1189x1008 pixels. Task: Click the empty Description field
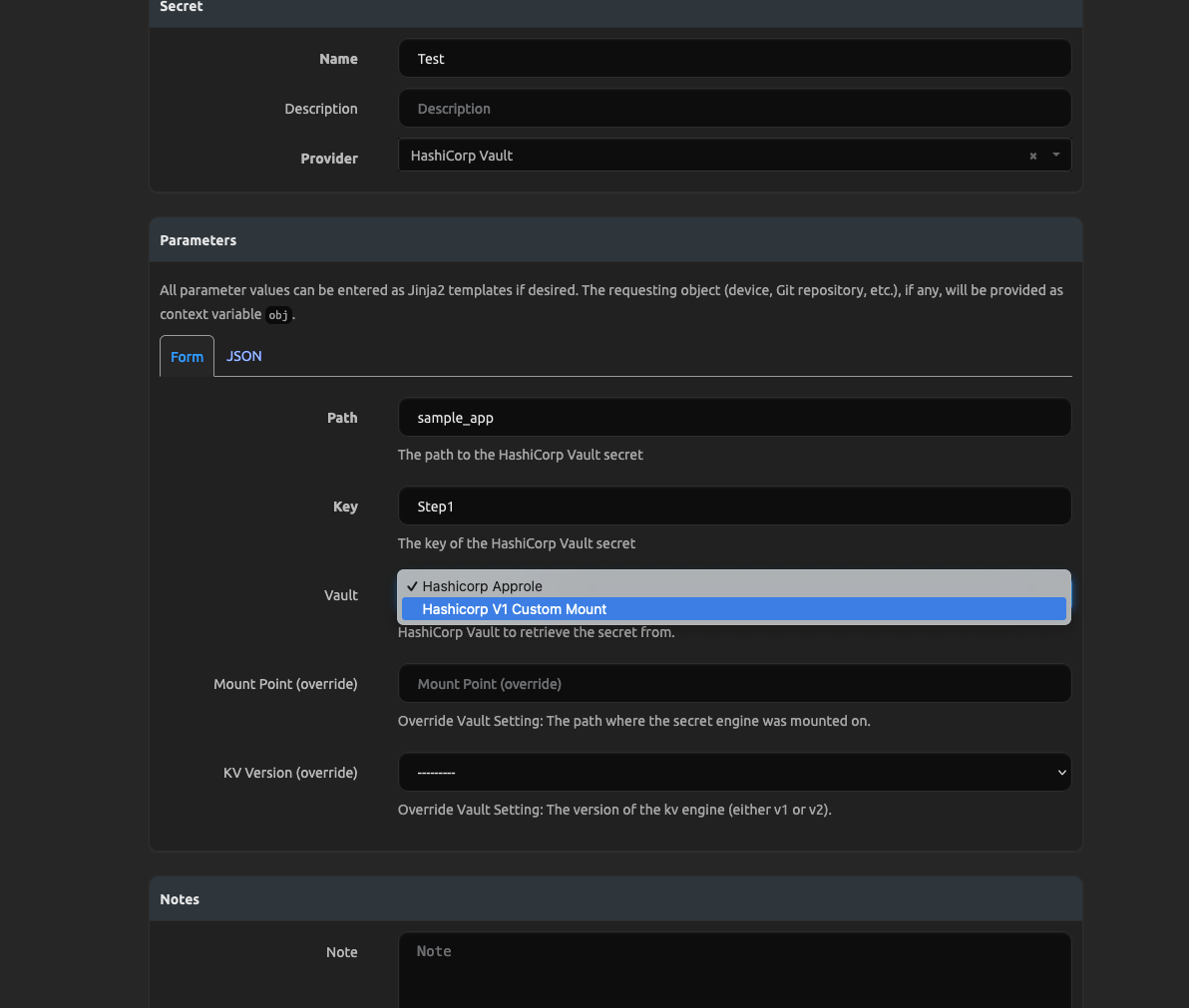(x=734, y=108)
